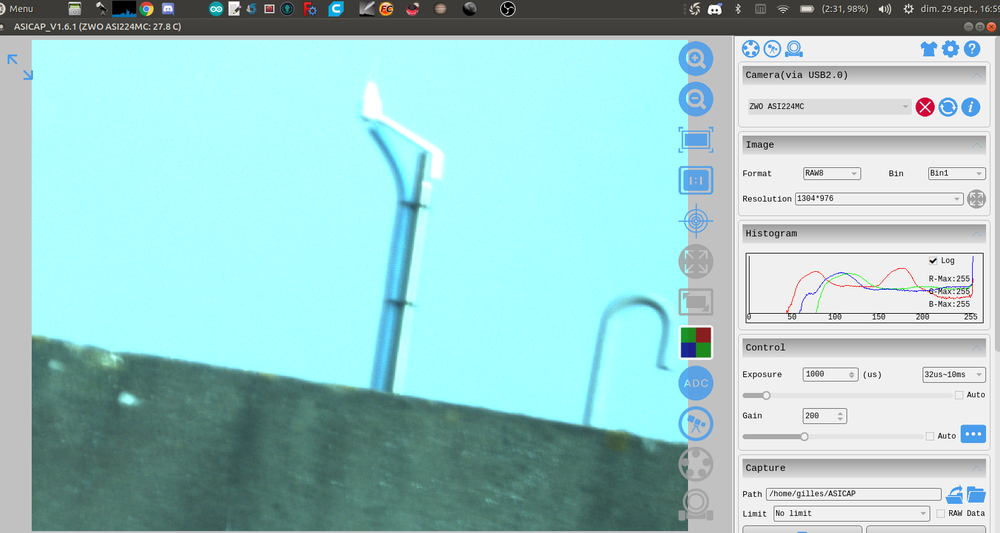Collapse the Camera section

(976, 75)
